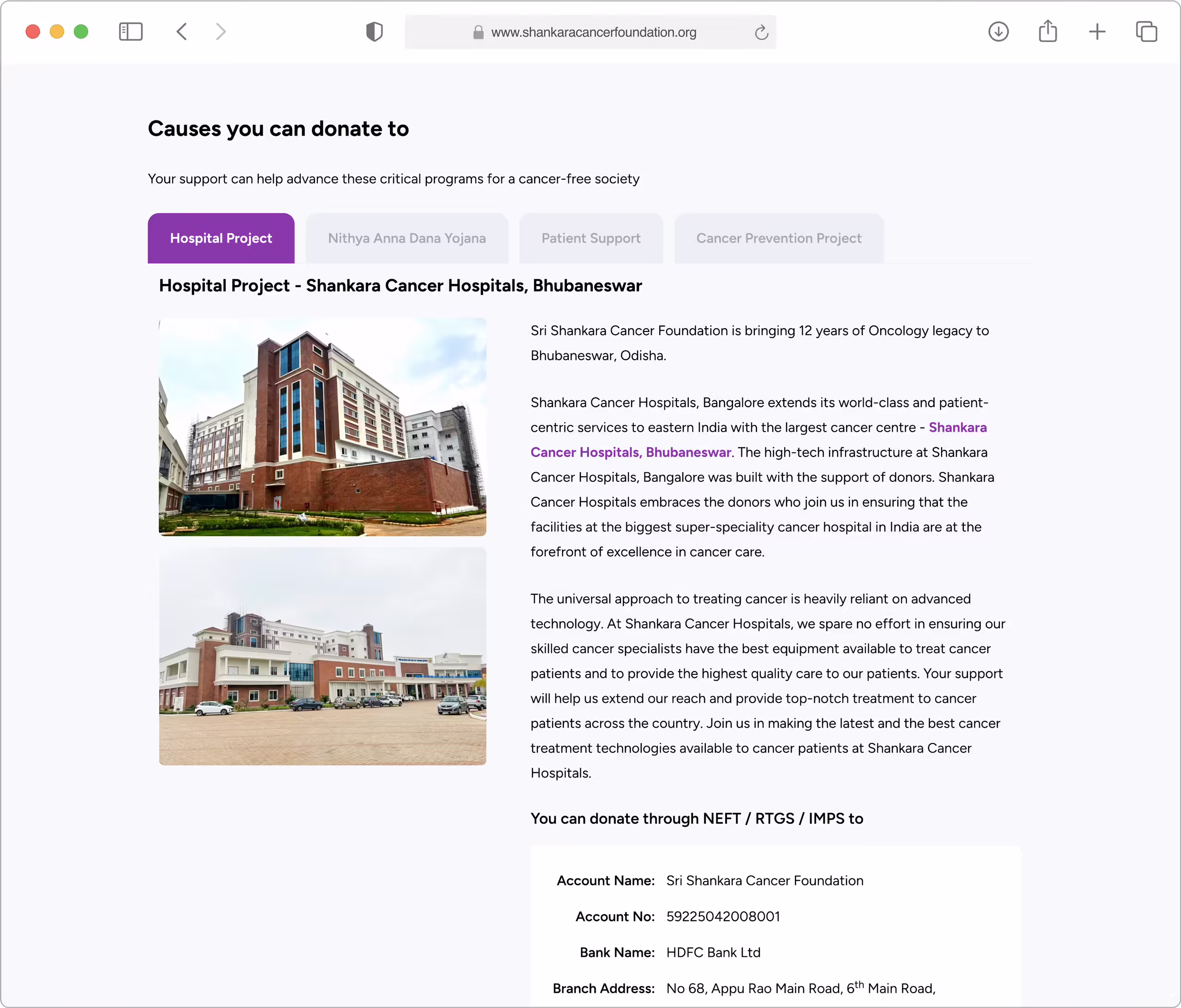
Task: Click the Bank Name: label
Action: pyautogui.click(x=617, y=952)
